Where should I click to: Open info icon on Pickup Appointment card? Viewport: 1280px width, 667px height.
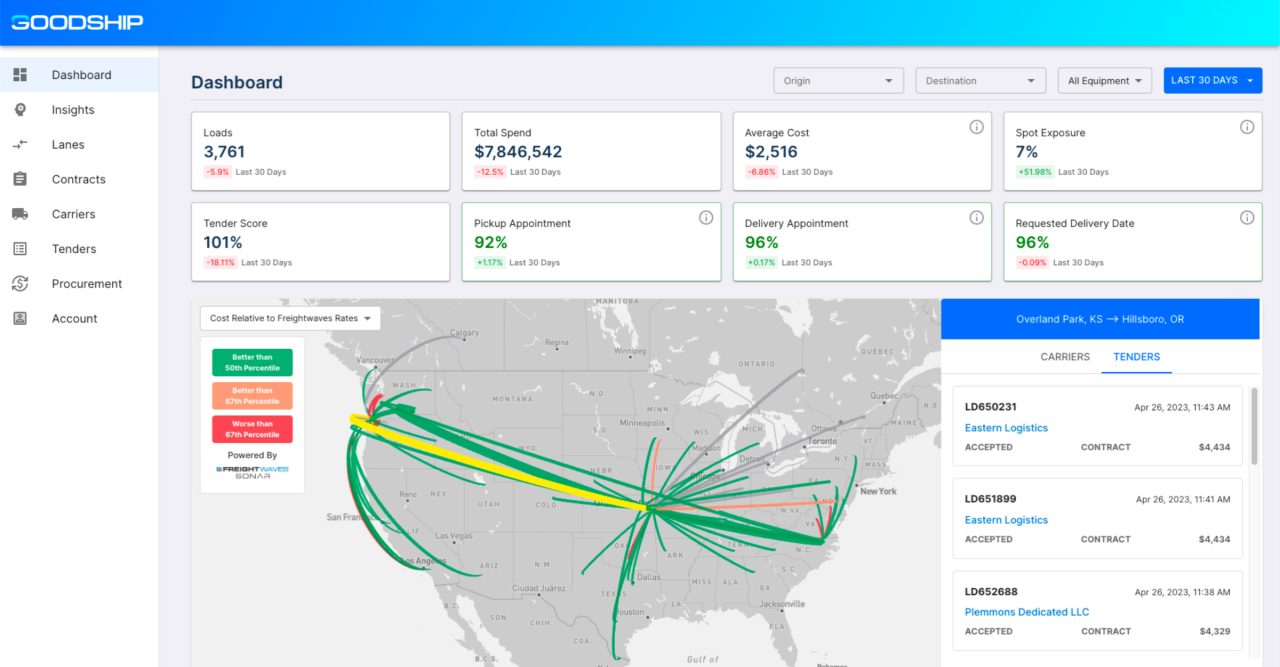(705, 218)
